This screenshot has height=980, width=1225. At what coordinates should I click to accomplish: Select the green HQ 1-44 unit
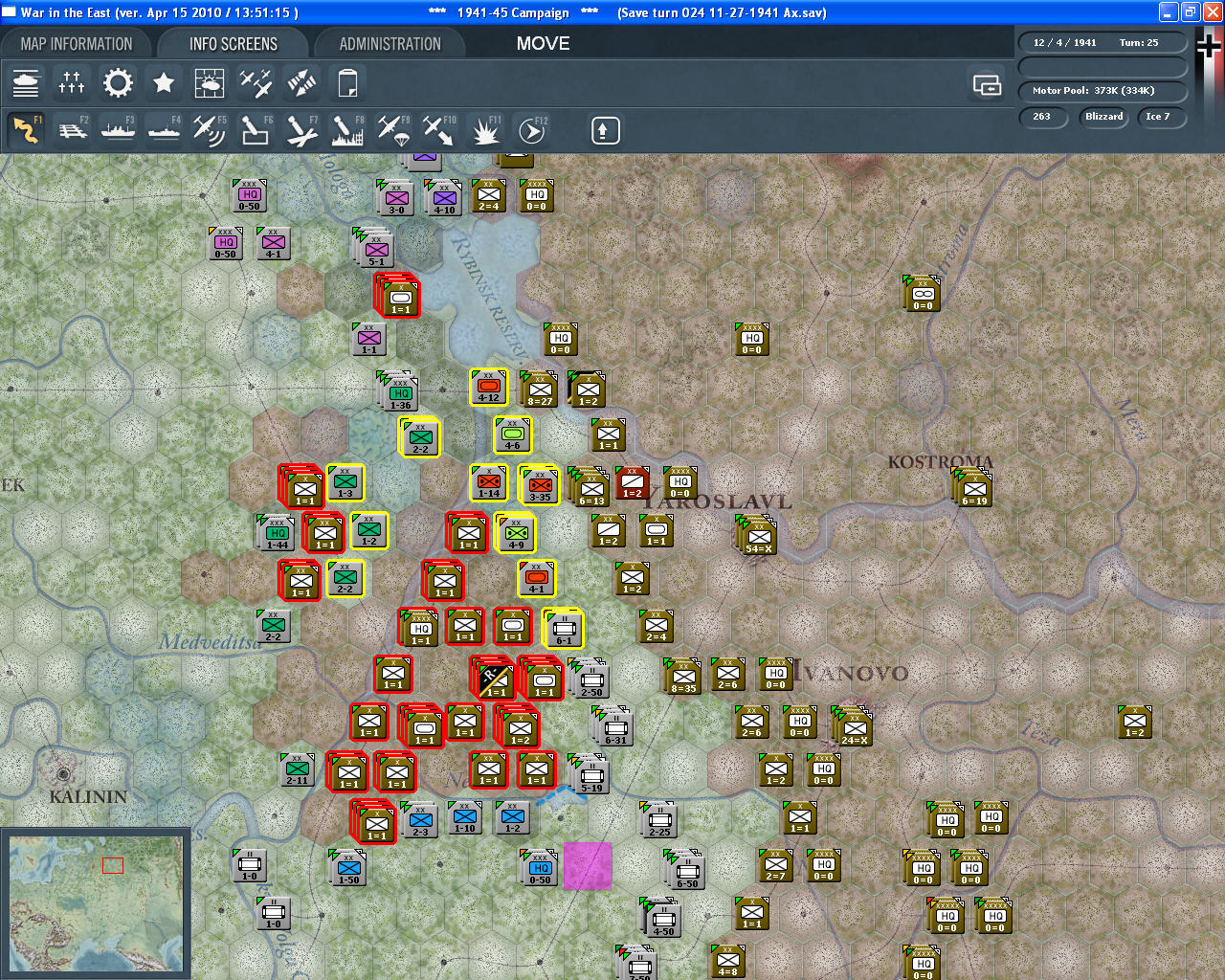276,532
